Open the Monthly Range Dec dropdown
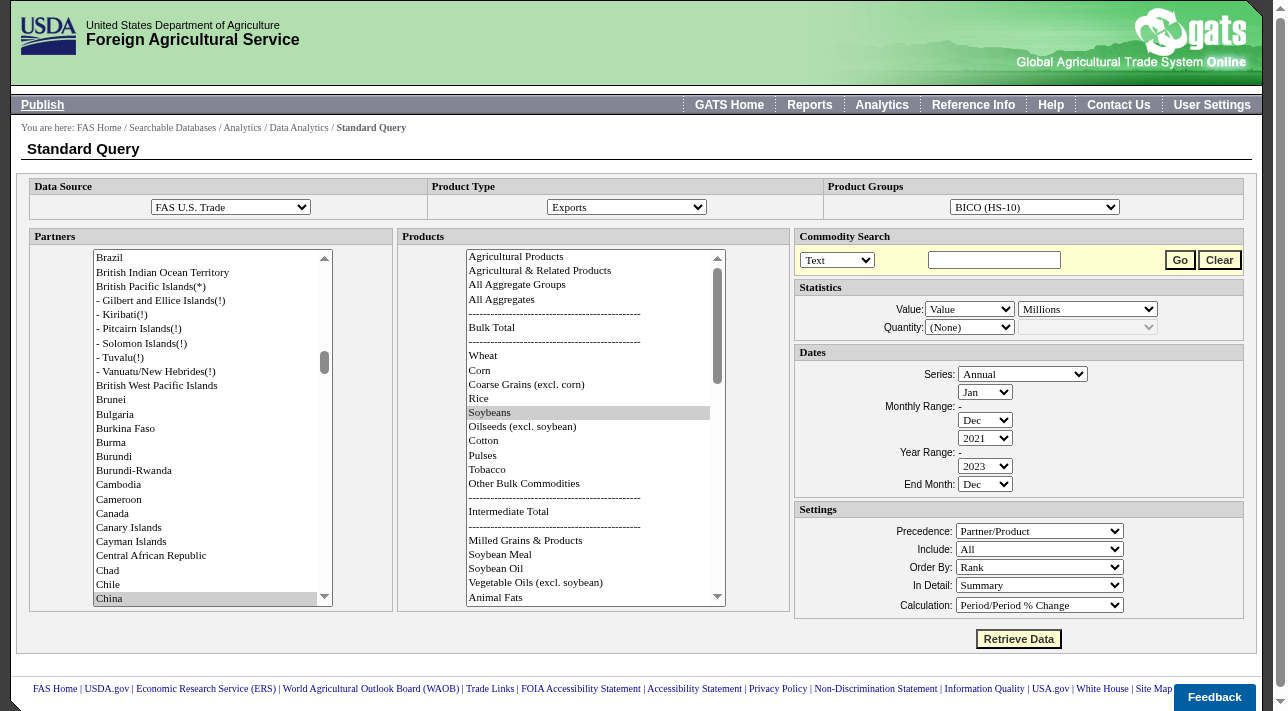Image resolution: width=1288 pixels, height=711 pixels. click(985, 420)
